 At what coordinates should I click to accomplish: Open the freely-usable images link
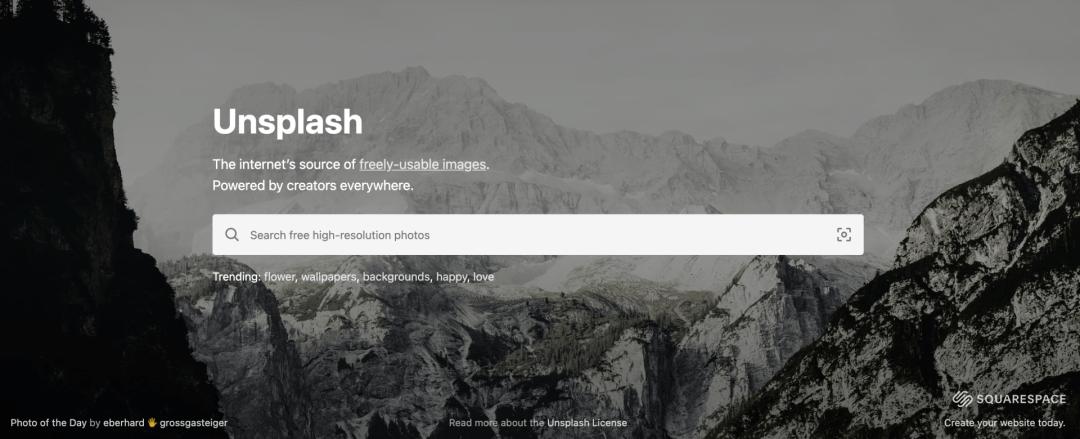[x=423, y=165]
